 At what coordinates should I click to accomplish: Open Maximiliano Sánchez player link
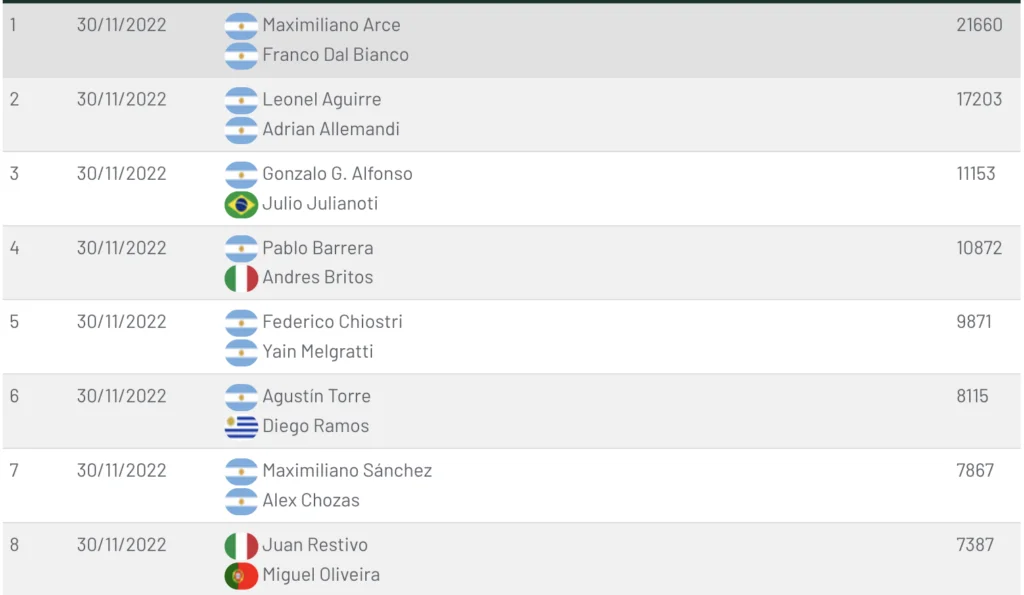[347, 471]
